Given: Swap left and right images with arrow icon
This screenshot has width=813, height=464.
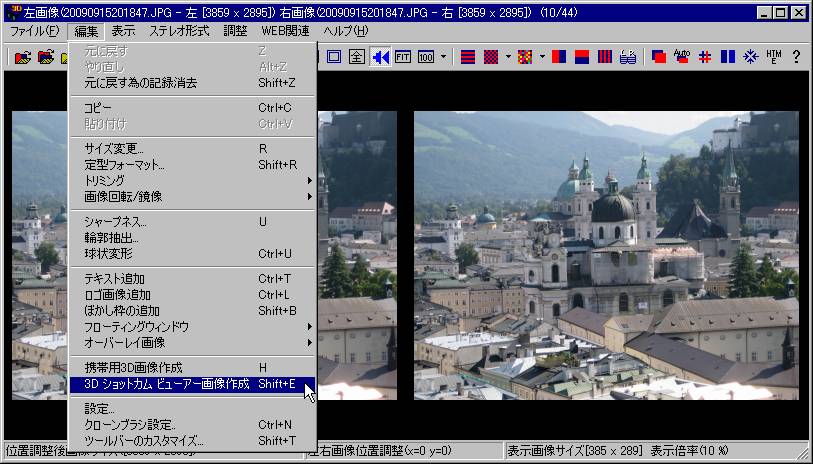Looking at the screenshot, I should (380, 57).
